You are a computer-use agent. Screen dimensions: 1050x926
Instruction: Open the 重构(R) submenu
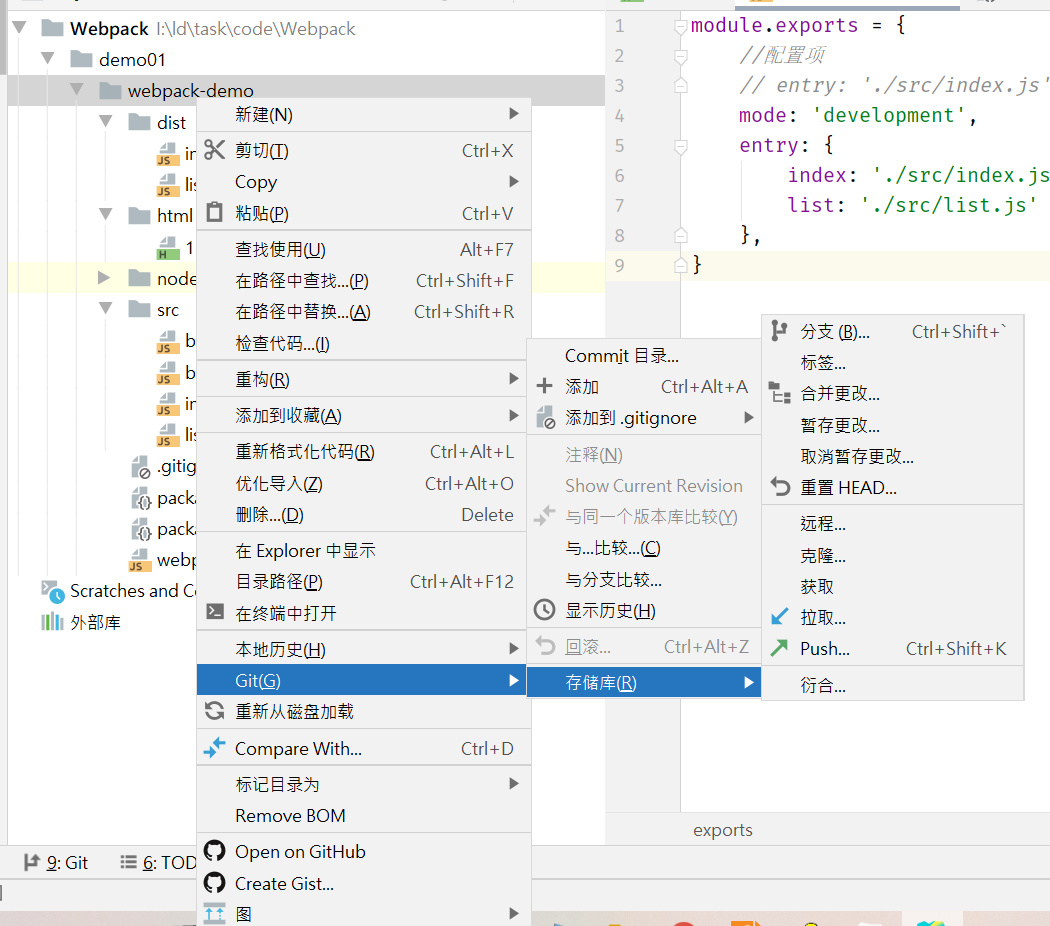coord(364,379)
